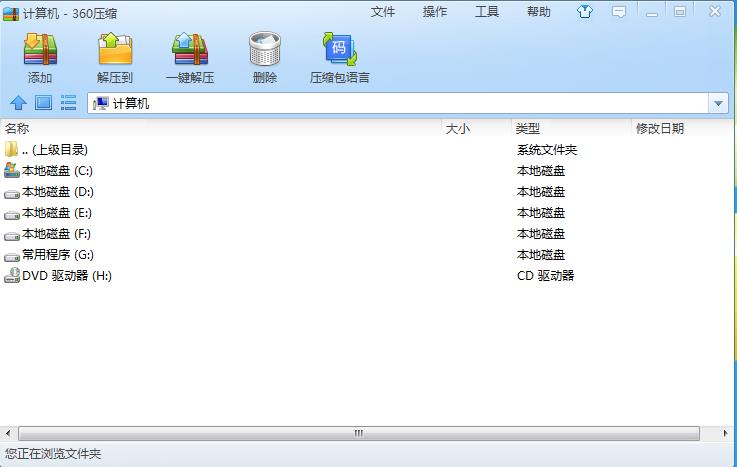This screenshot has width=737, height=467.
Task: Open the 压缩包语言 archive language tool
Action: click(339, 49)
